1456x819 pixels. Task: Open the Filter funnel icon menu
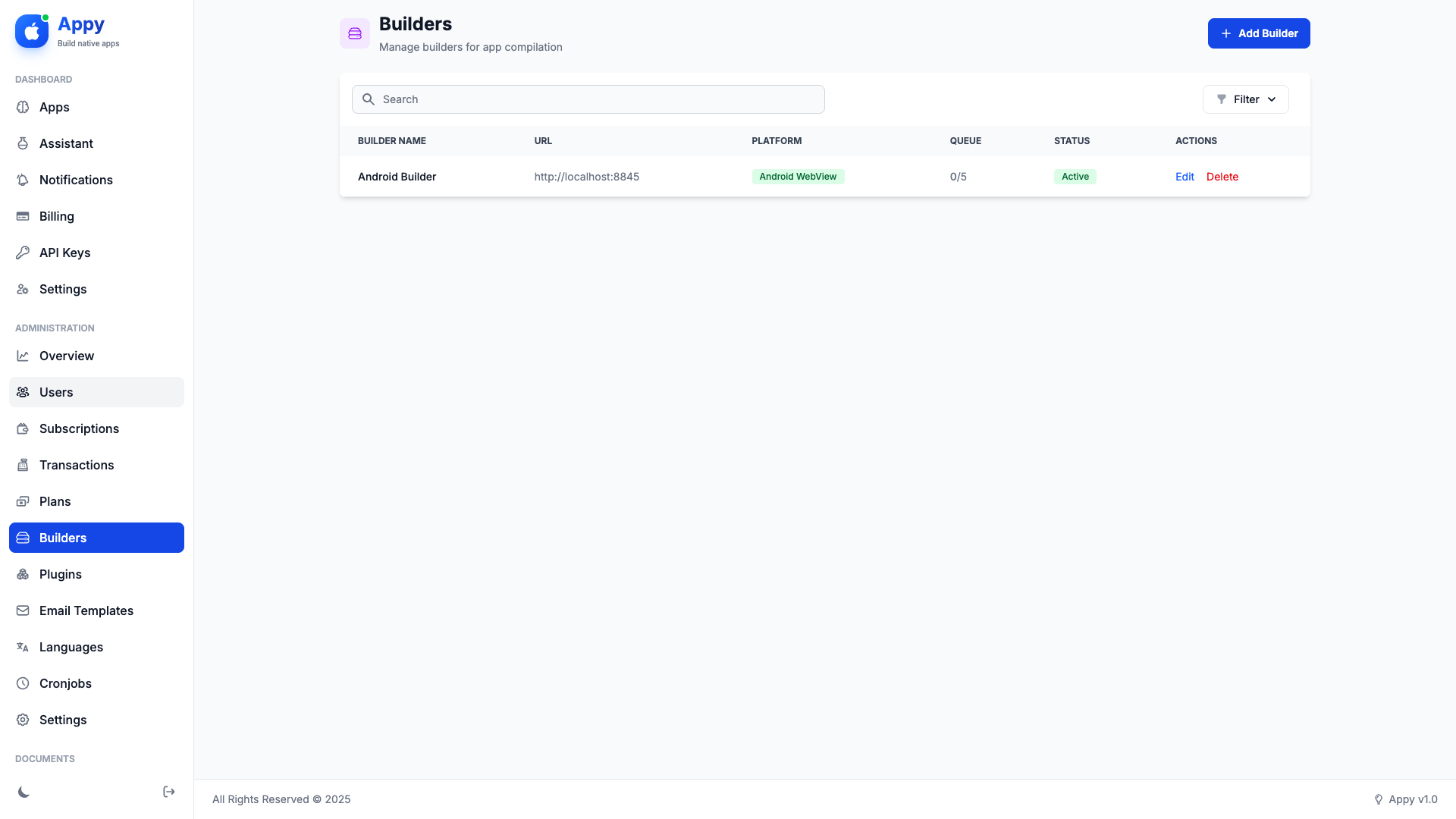pyautogui.click(x=1221, y=99)
